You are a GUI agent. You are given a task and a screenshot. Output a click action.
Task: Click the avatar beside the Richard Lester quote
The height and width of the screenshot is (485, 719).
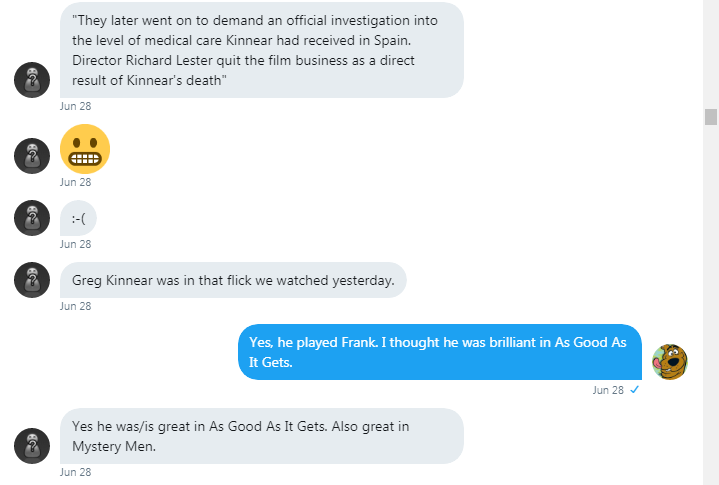click(32, 80)
